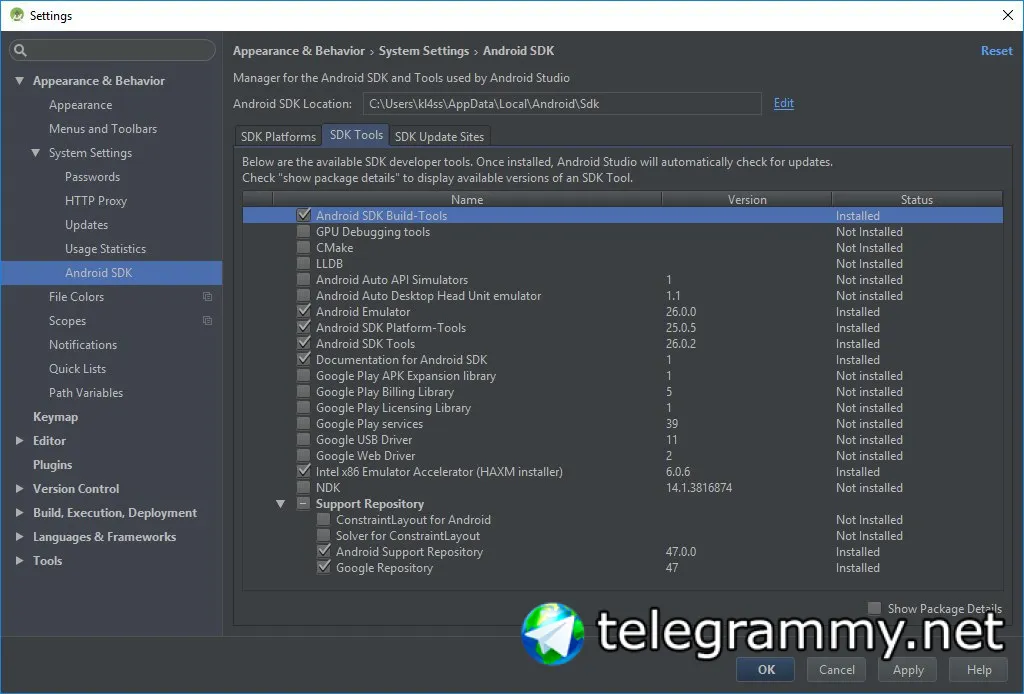Image resolution: width=1024 pixels, height=694 pixels.
Task: Select HTTP Proxy settings
Action: click(96, 200)
